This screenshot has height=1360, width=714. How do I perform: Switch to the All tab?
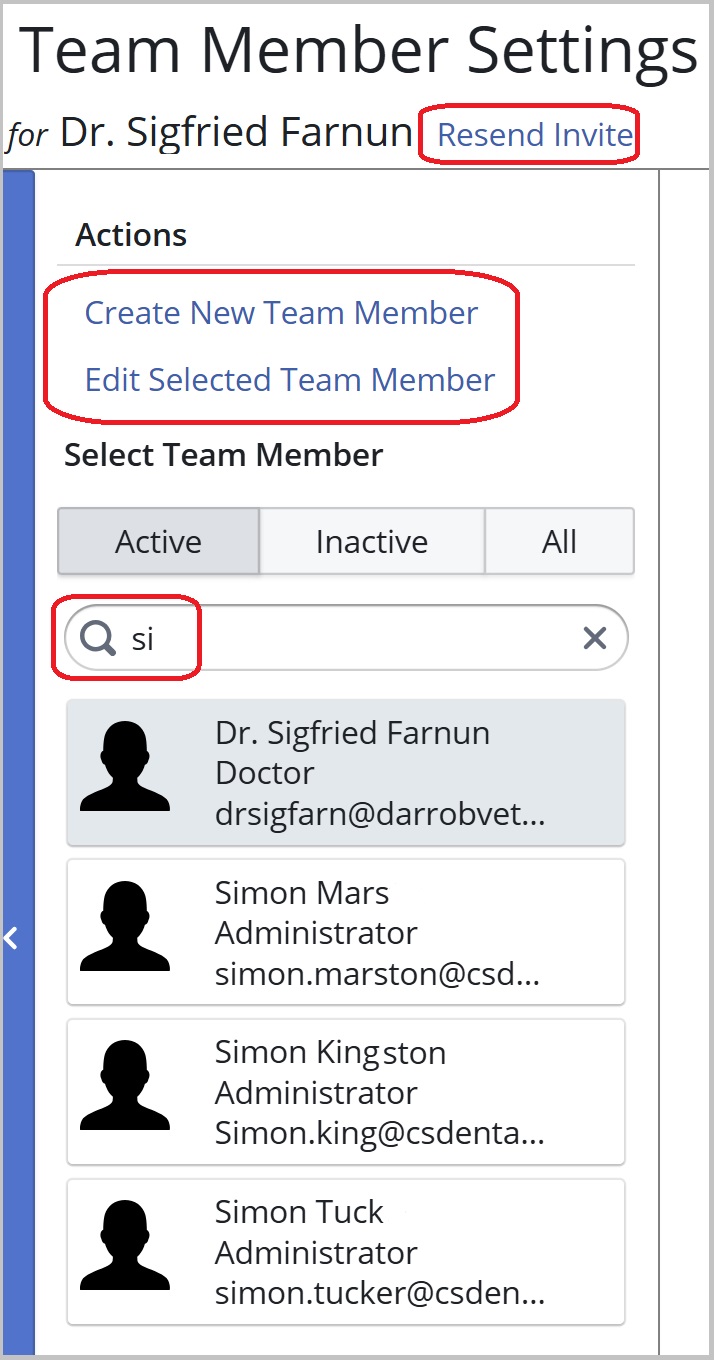point(559,541)
